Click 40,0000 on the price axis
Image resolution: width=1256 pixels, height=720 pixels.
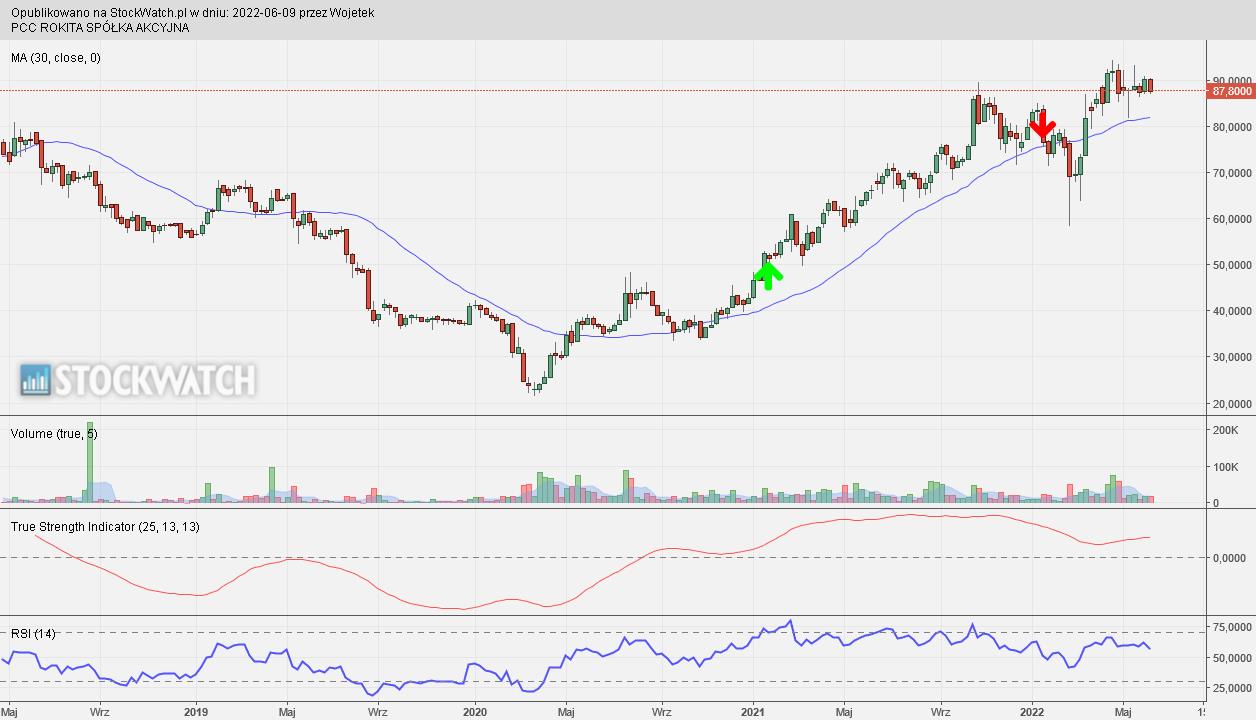tap(1232, 311)
